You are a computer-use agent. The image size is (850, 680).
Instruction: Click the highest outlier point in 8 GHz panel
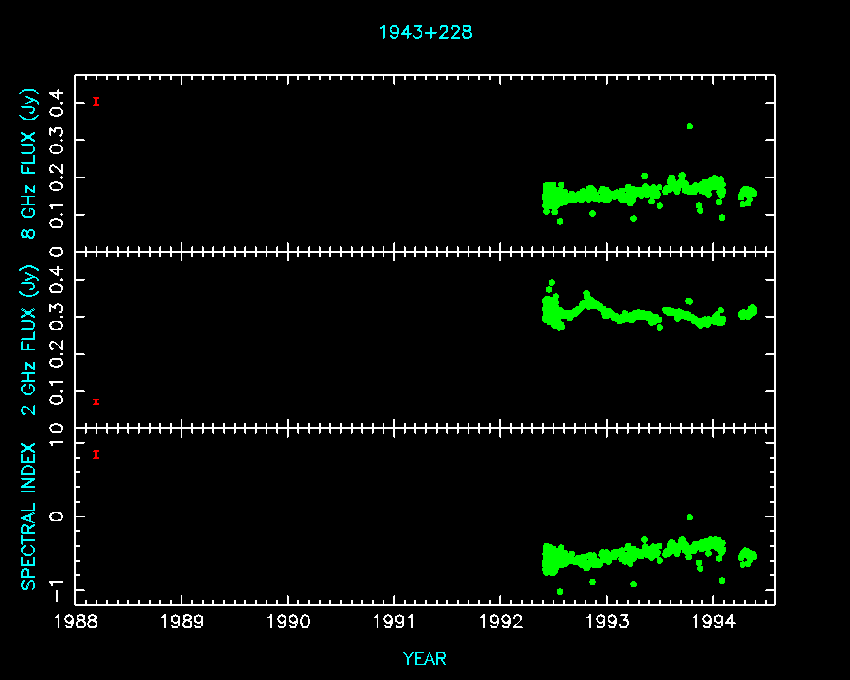tap(690, 126)
